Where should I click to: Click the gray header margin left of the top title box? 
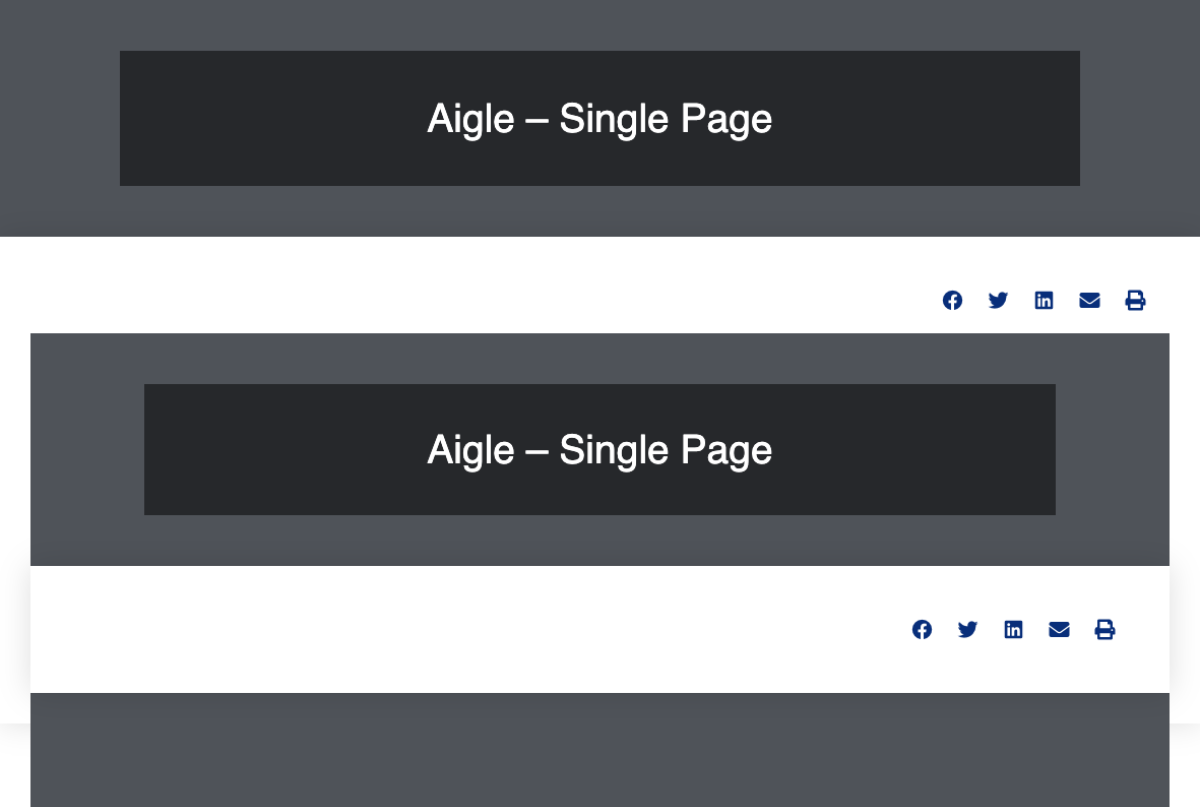[x=60, y=118]
